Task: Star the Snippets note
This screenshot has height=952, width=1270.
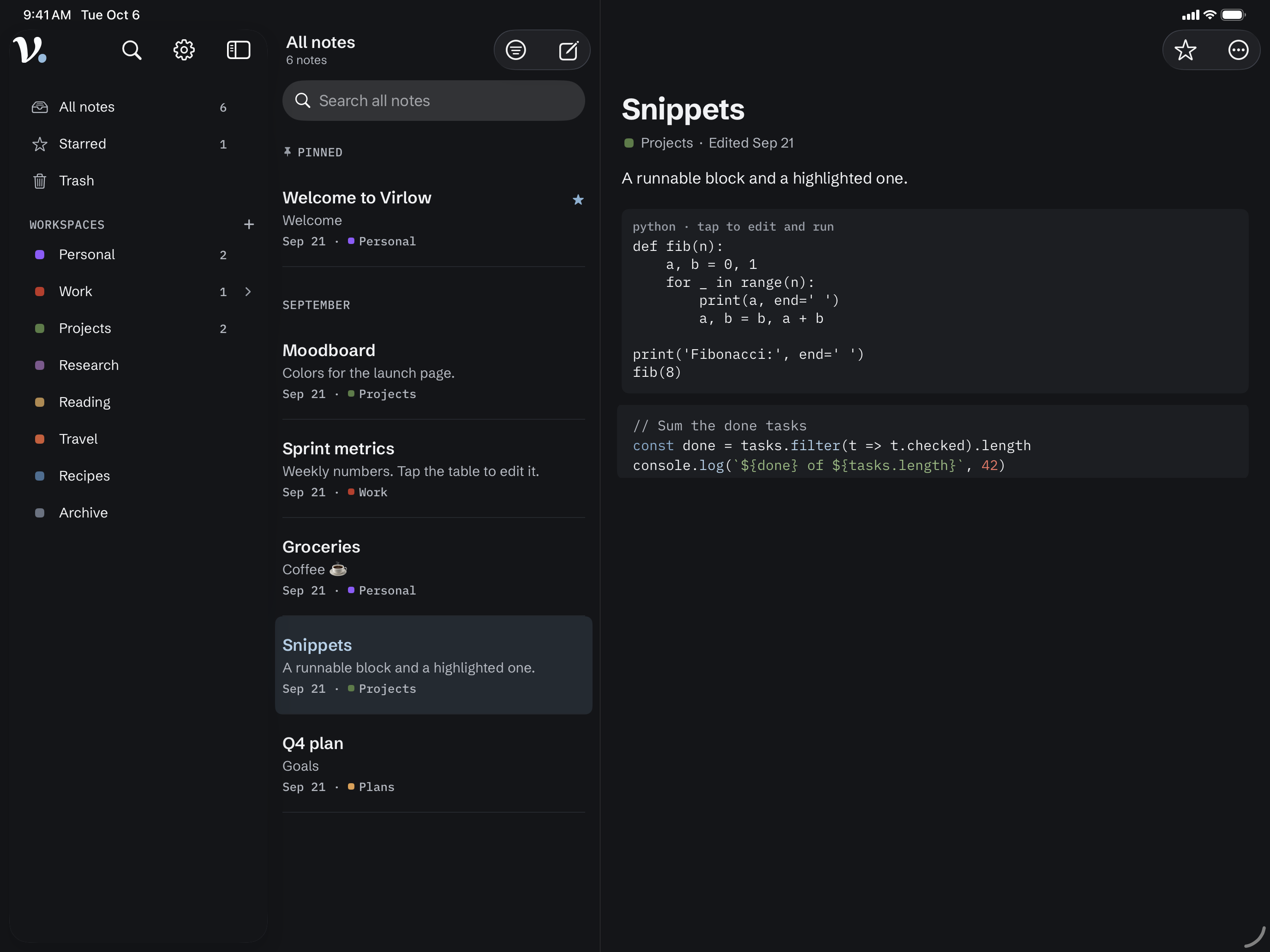Action: (x=1185, y=50)
